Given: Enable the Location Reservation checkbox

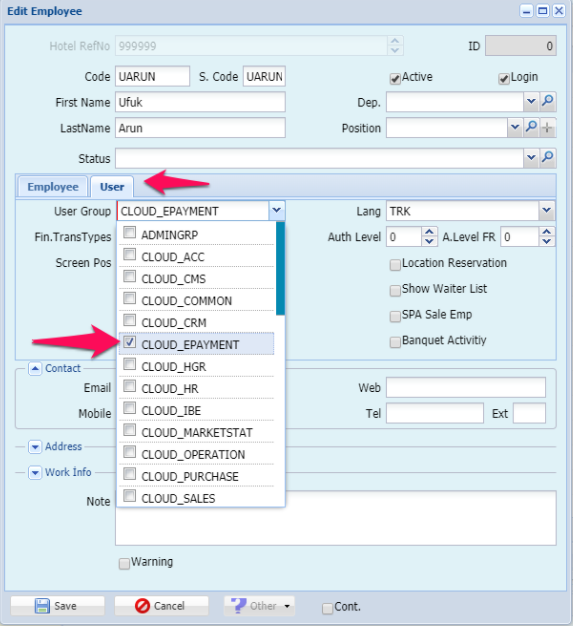Looking at the screenshot, I should [395, 265].
